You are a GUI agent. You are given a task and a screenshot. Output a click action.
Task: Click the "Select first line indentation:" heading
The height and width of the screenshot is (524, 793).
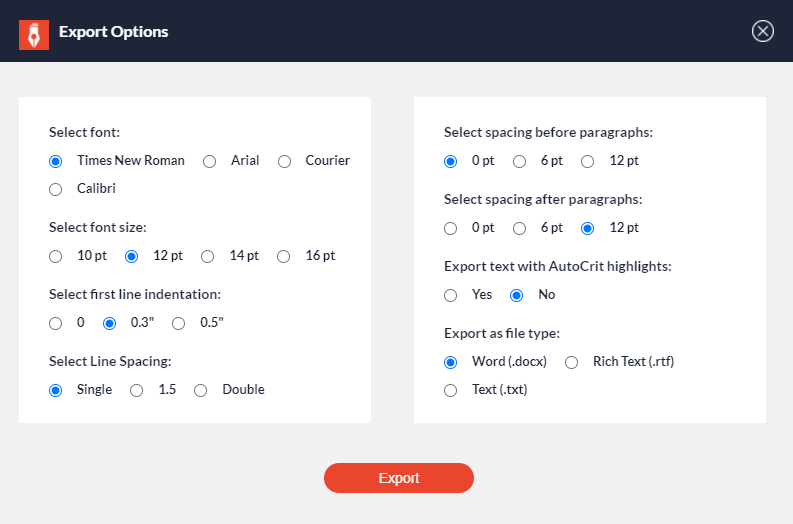[135, 294]
